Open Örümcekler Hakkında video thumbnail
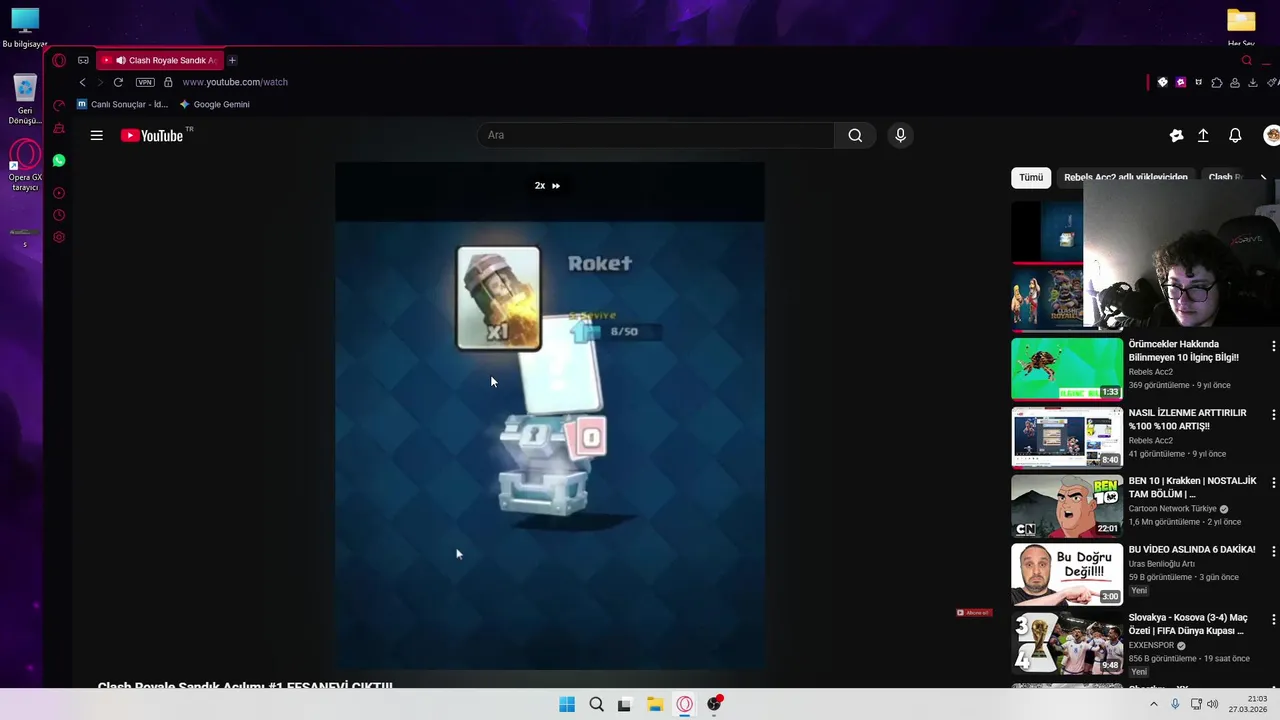This screenshot has height=720, width=1280. tap(1067, 369)
